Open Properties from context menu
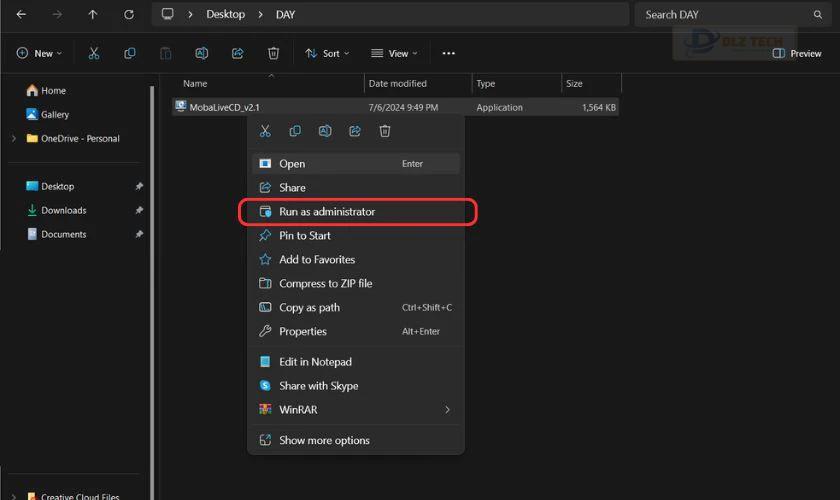This screenshot has height=500, width=840. 356,331
